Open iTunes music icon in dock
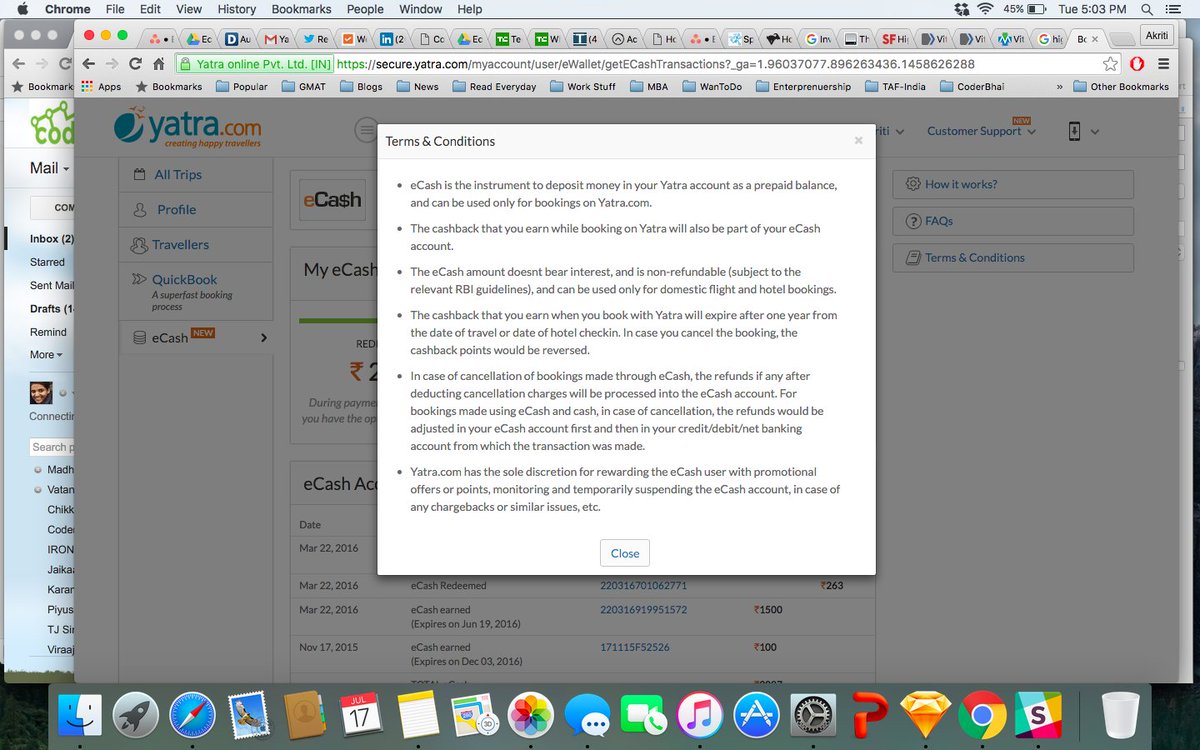The width and height of the screenshot is (1200, 750). pyautogui.click(x=700, y=714)
